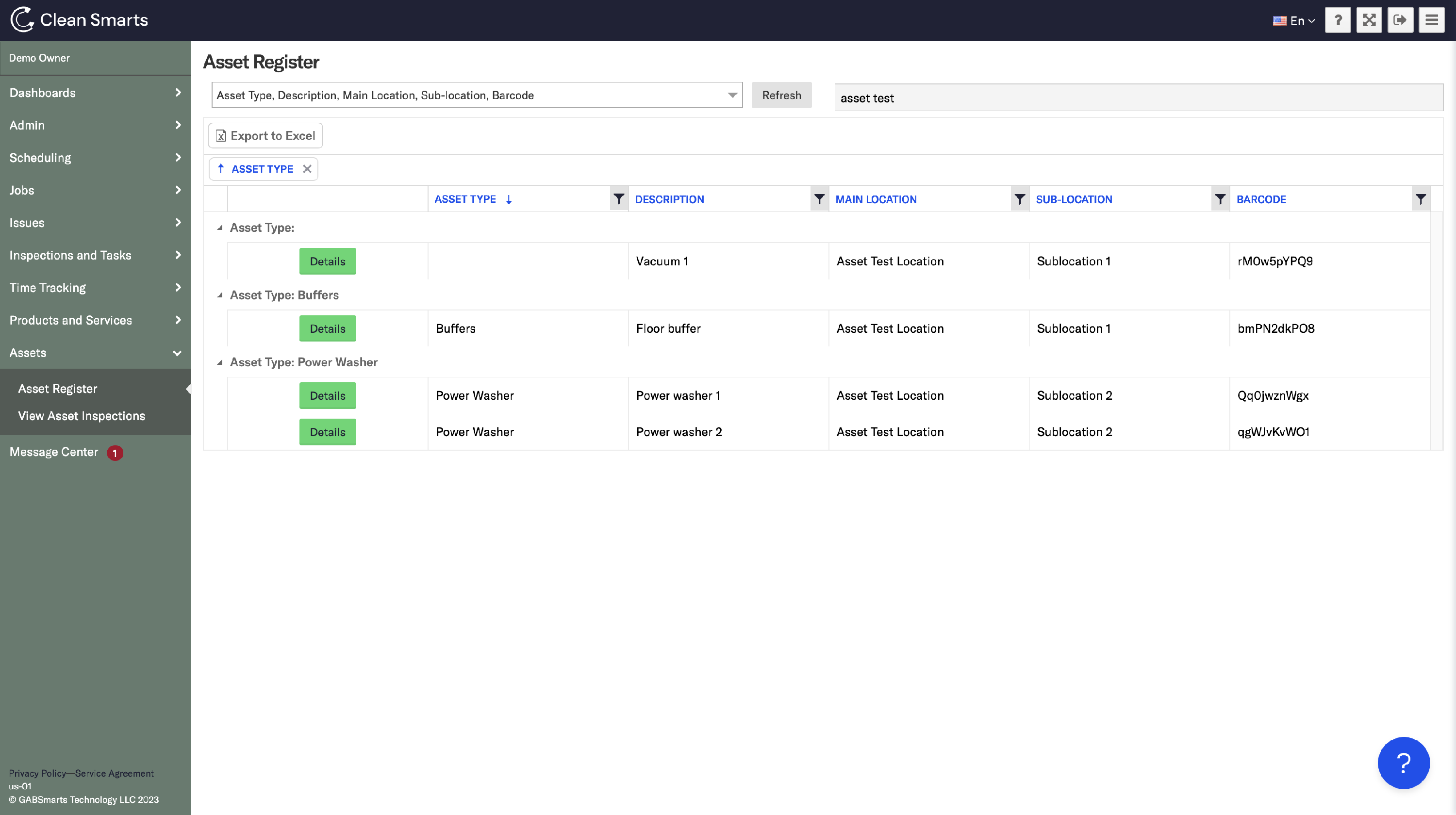
Task: Open the blue floating help bubble
Action: (x=1403, y=763)
